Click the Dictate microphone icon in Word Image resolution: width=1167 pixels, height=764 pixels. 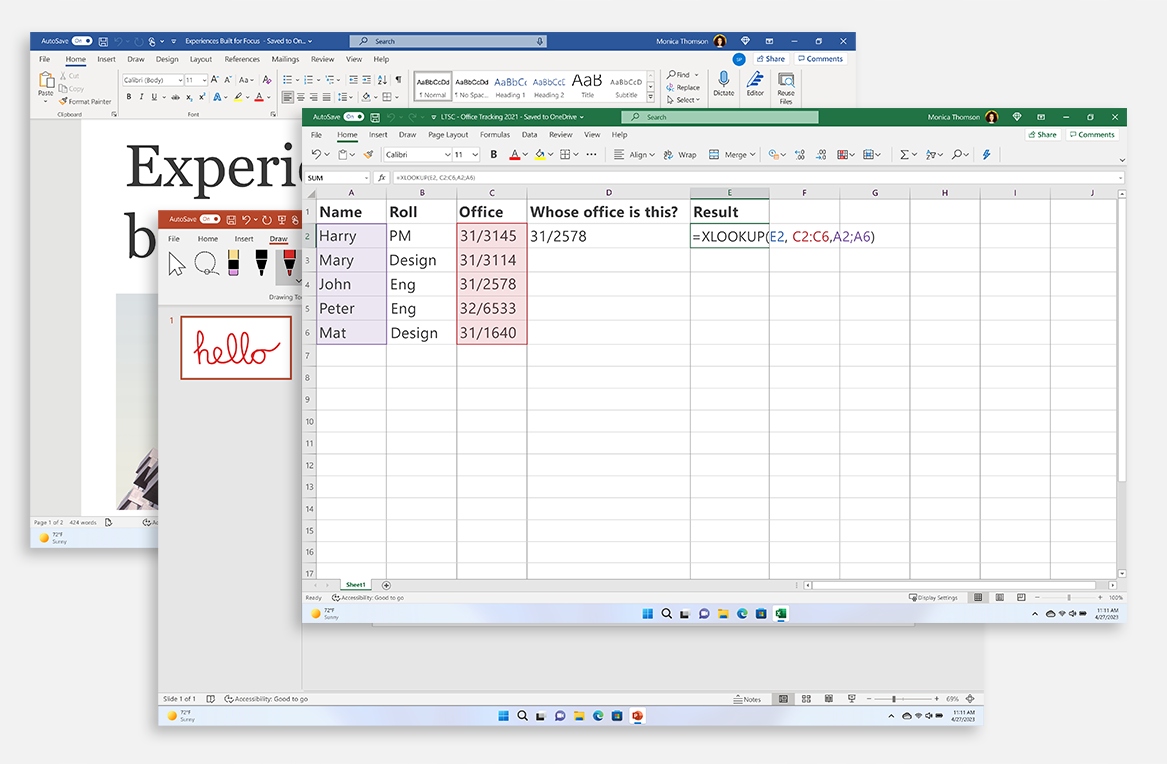723,79
